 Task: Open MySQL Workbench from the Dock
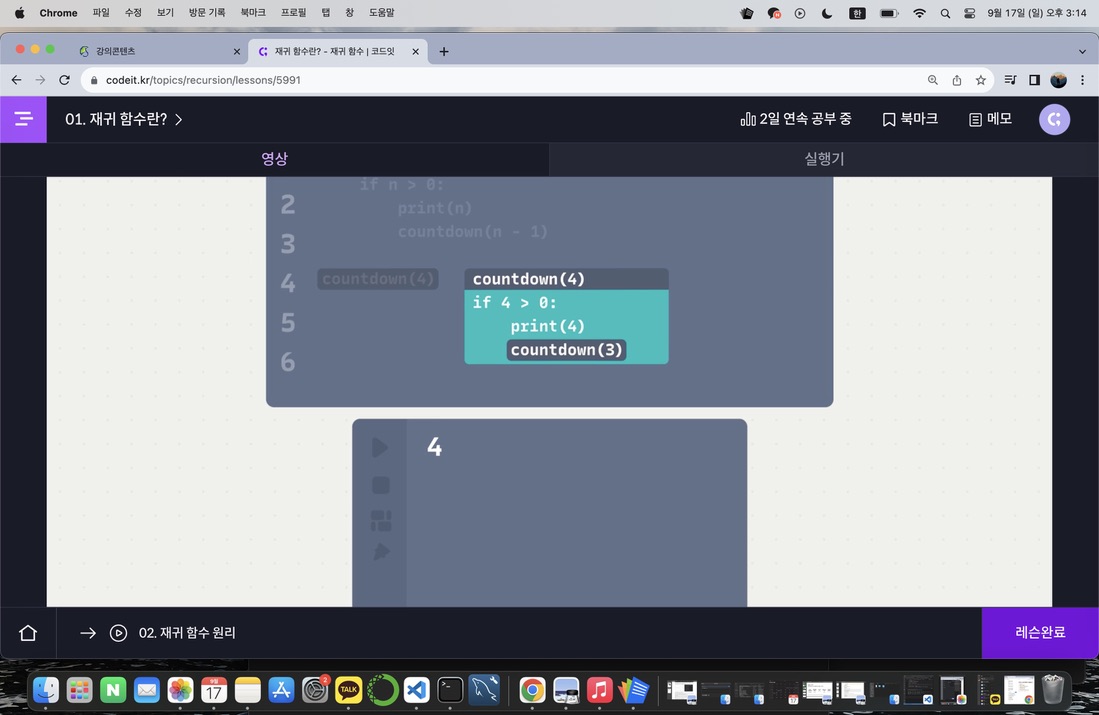(x=484, y=690)
